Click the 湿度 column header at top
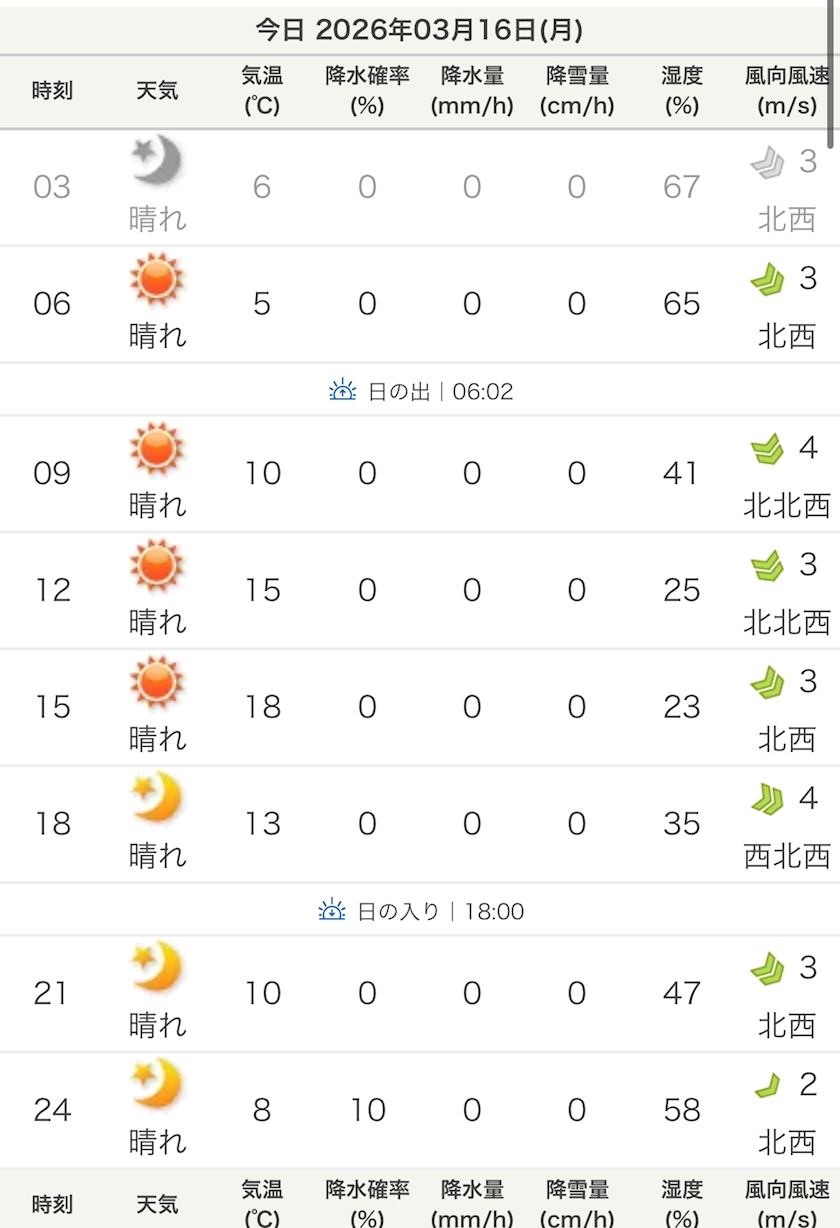This screenshot has width=840, height=1228. 681,90
